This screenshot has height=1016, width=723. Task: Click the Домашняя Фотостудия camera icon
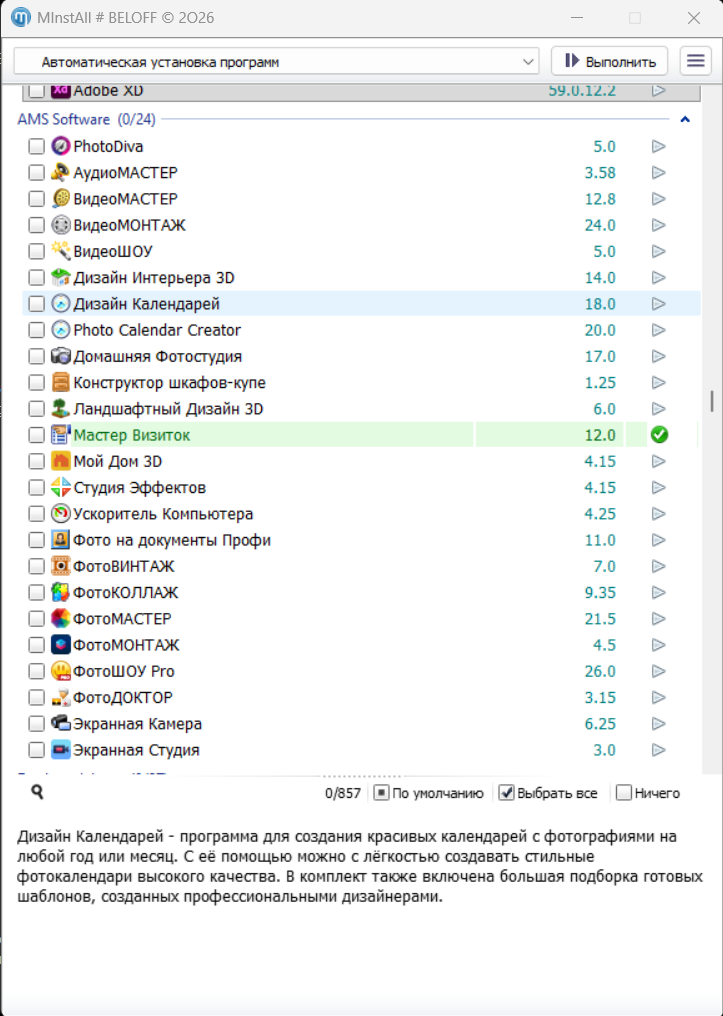coord(60,356)
